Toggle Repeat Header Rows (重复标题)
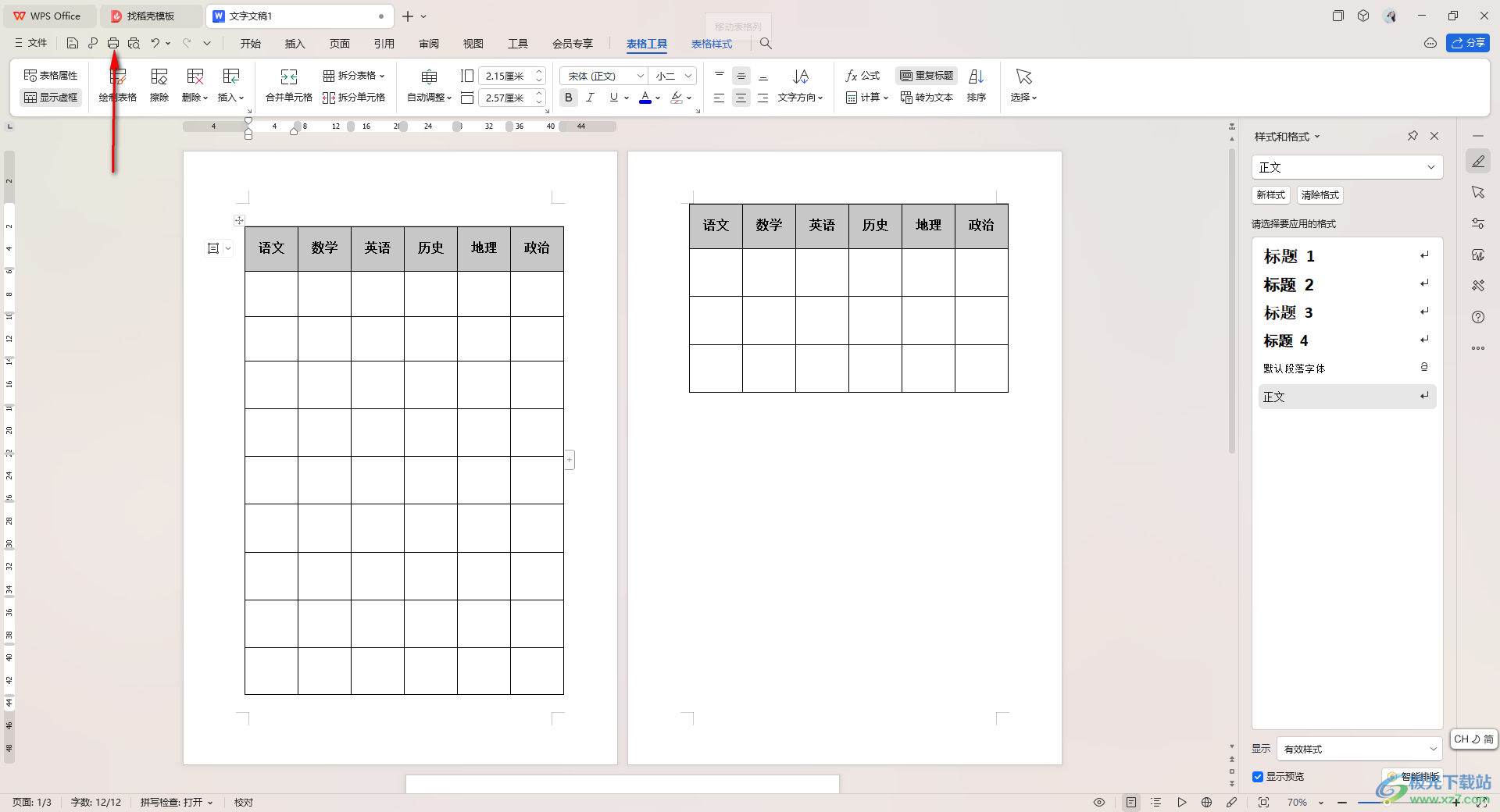The height and width of the screenshot is (812, 1500). point(927,76)
